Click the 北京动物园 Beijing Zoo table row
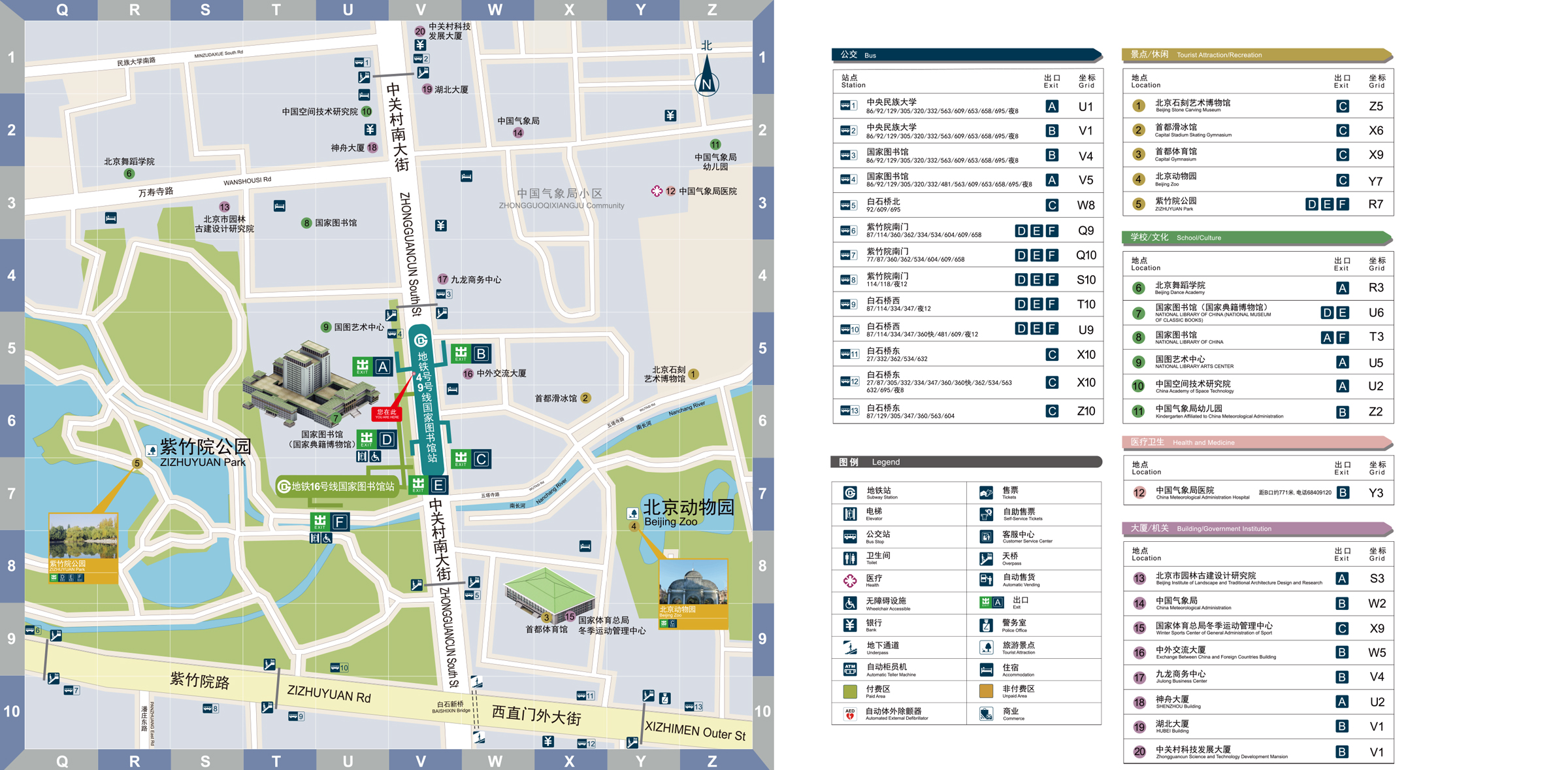 point(1258,180)
